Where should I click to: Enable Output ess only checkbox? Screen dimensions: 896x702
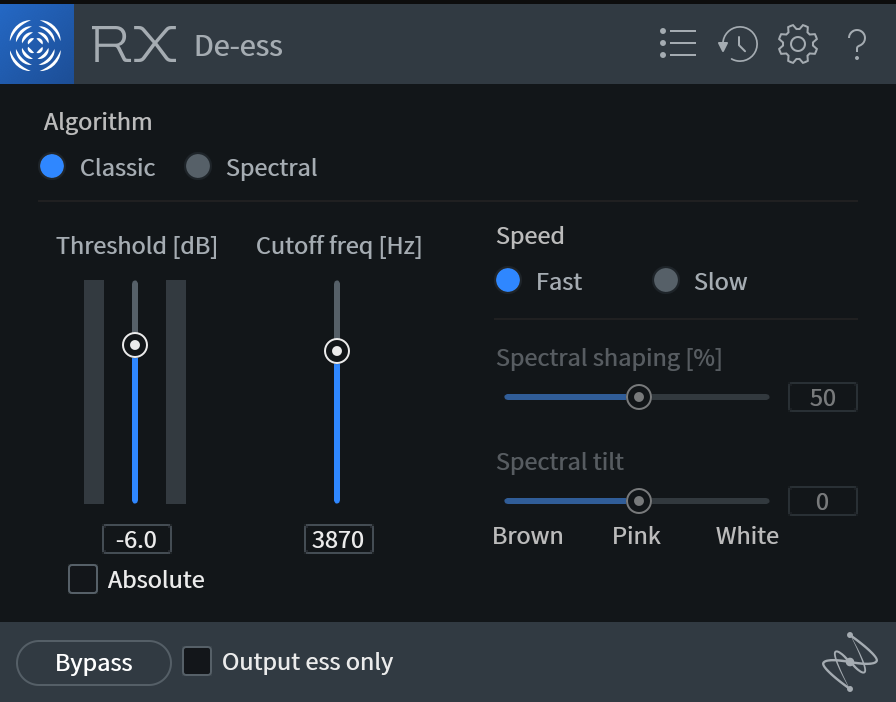[197, 661]
